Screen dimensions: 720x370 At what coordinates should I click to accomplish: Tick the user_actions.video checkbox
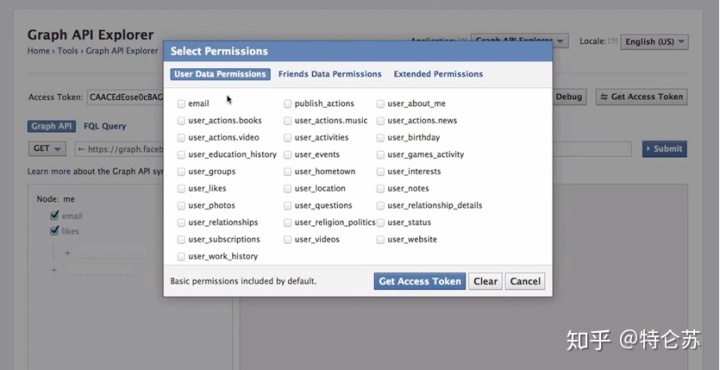(181, 138)
